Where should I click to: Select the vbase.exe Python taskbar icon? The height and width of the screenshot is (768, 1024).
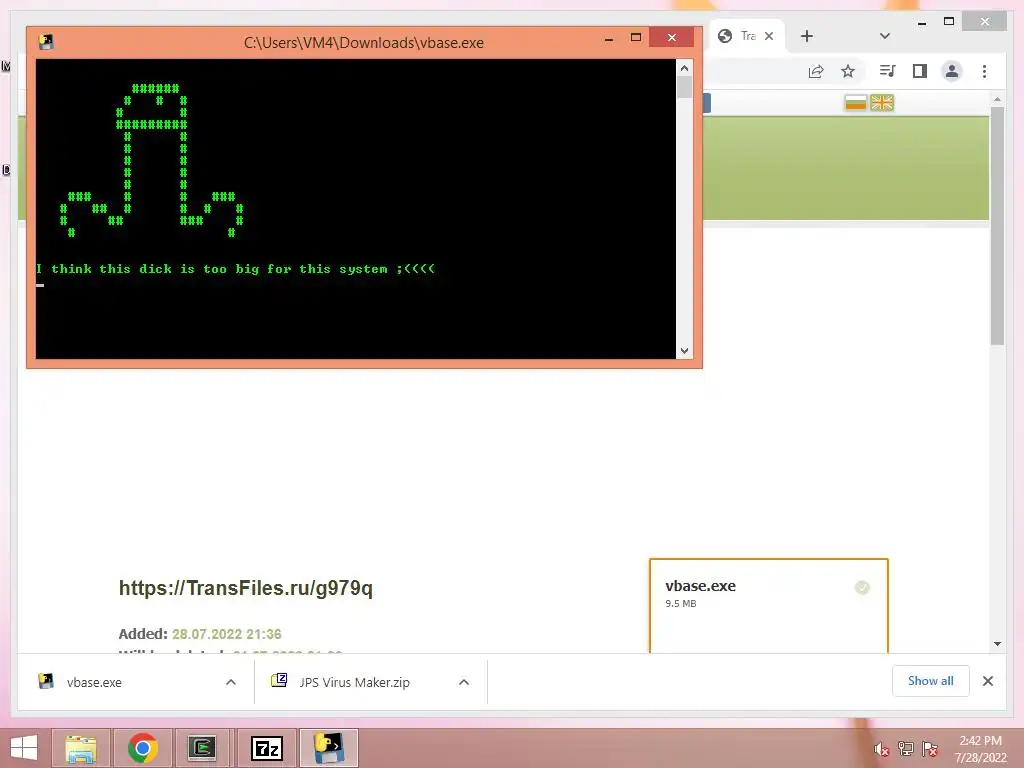tap(328, 748)
